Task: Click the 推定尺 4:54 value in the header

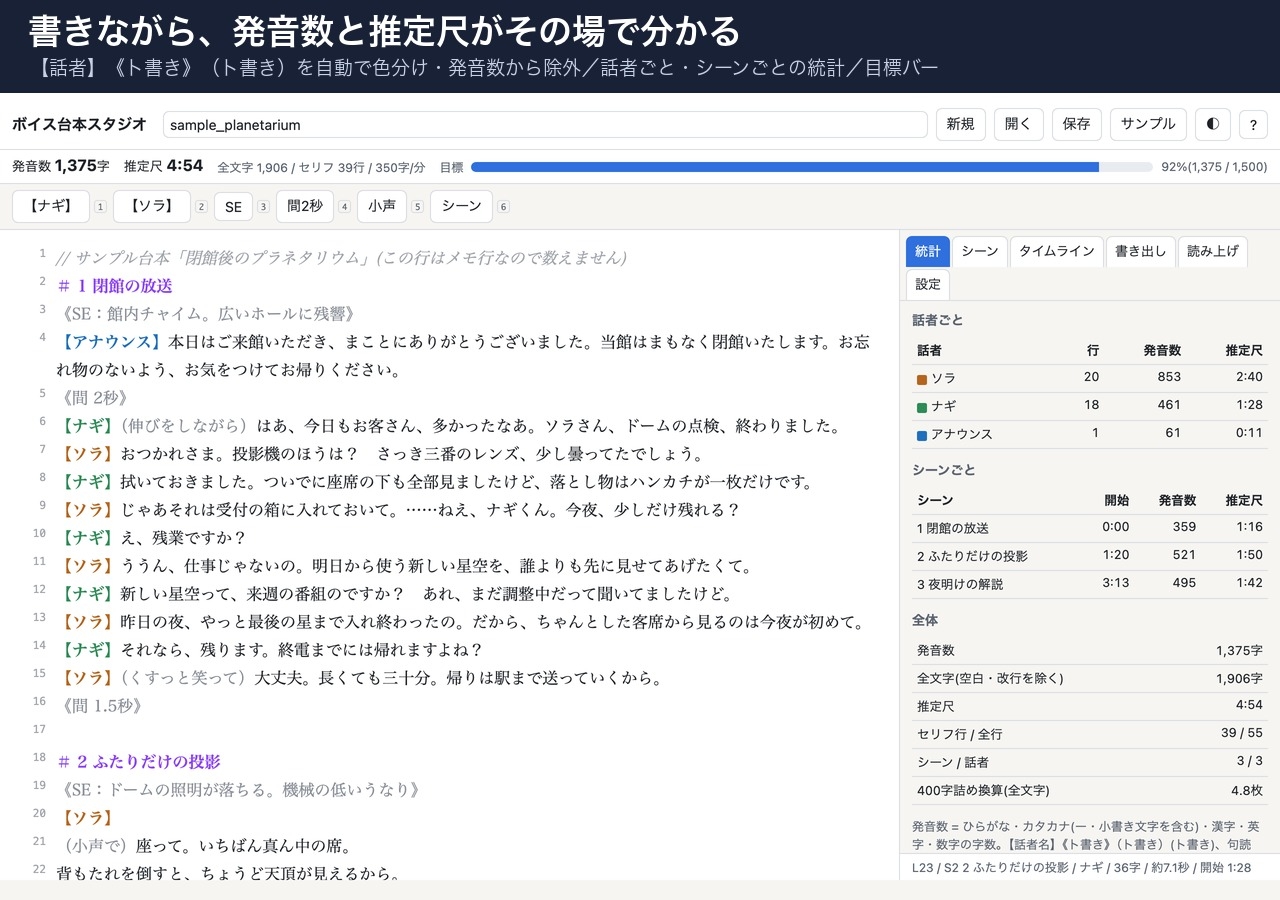Action: click(x=164, y=167)
